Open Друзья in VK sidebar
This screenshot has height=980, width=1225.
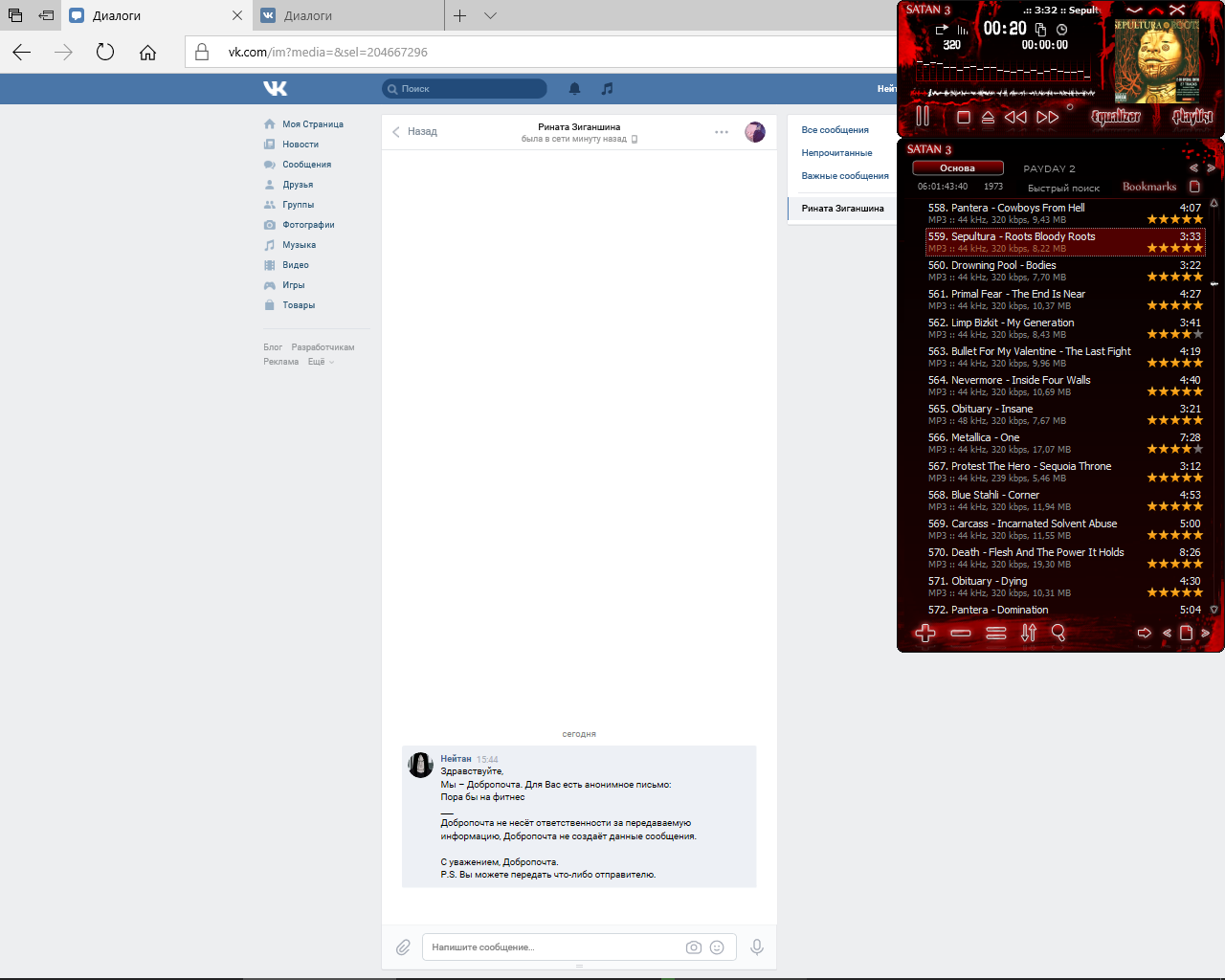coord(288,185)
